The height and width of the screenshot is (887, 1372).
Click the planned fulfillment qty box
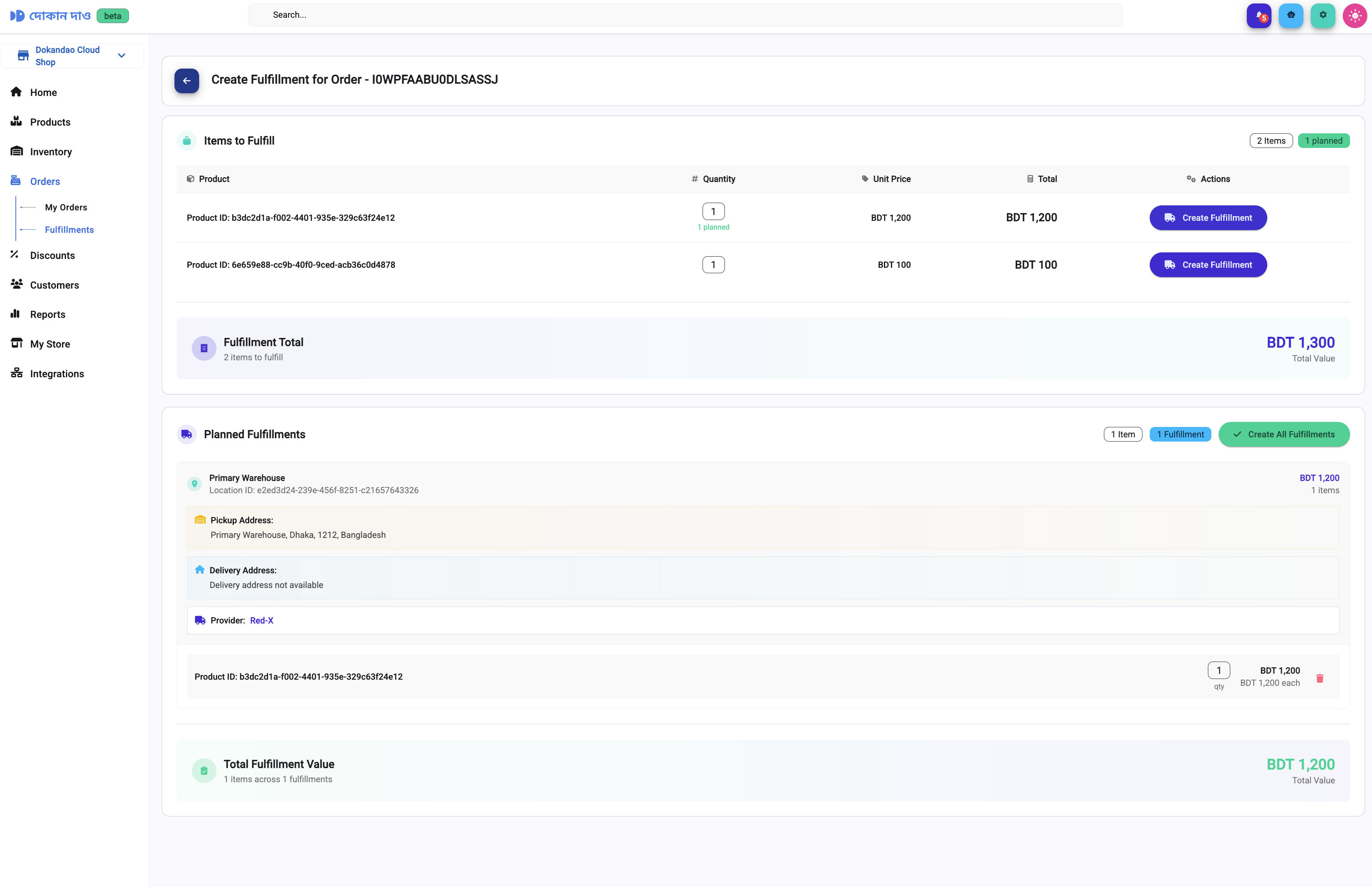1218,670
